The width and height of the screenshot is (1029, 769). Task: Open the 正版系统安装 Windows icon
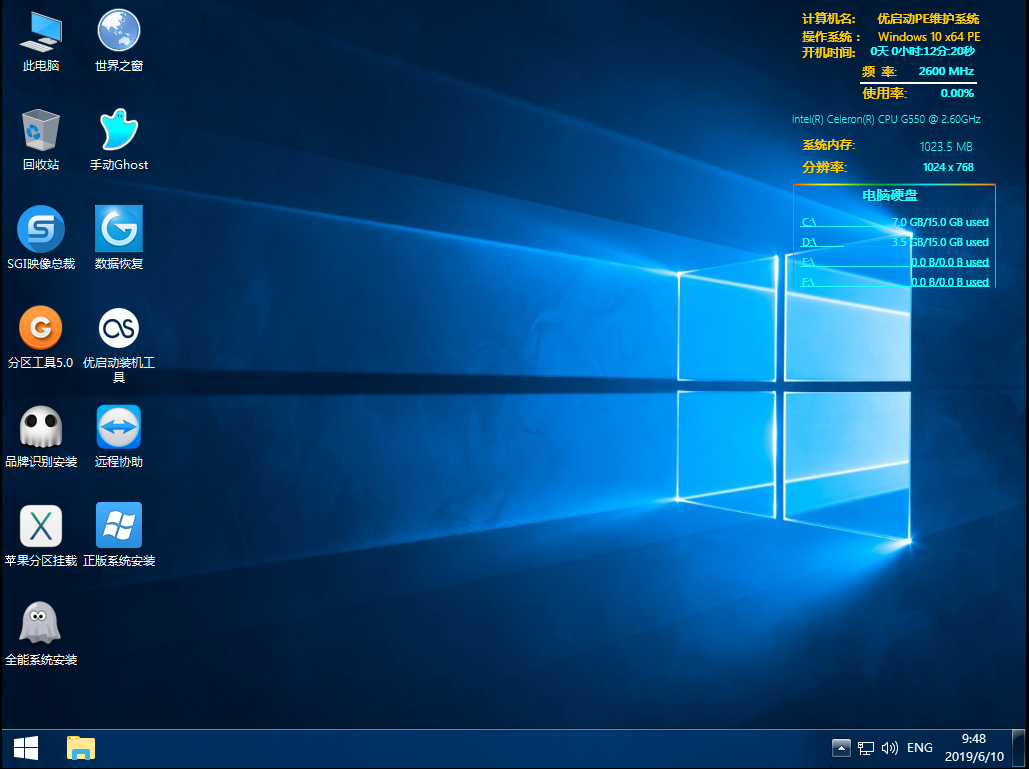(x=119, y=536)
